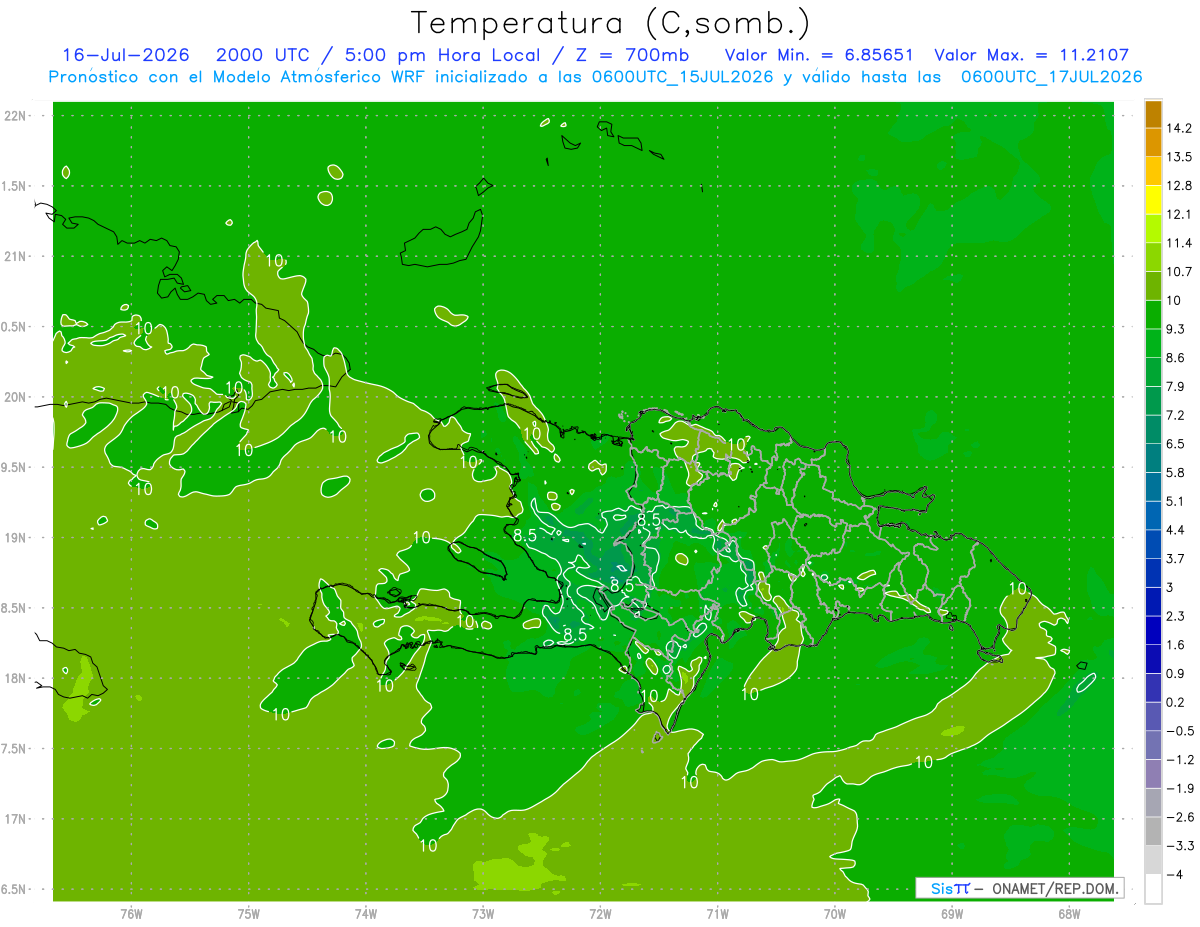The image size is (1200, 927).
Task: Click the "74W" longitude label
Action: [366, 914]
